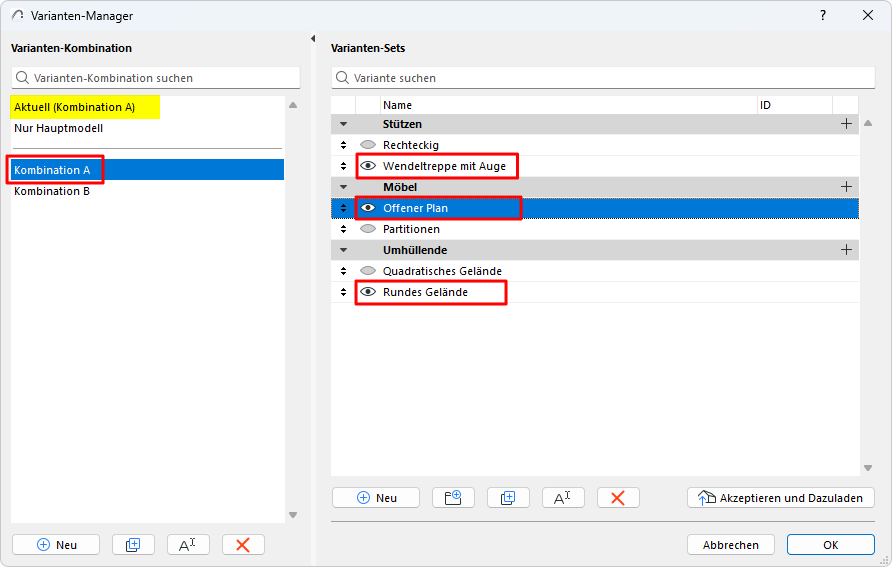
Task: Close the Varianten-Manager dialog
Action: [868, 15]
